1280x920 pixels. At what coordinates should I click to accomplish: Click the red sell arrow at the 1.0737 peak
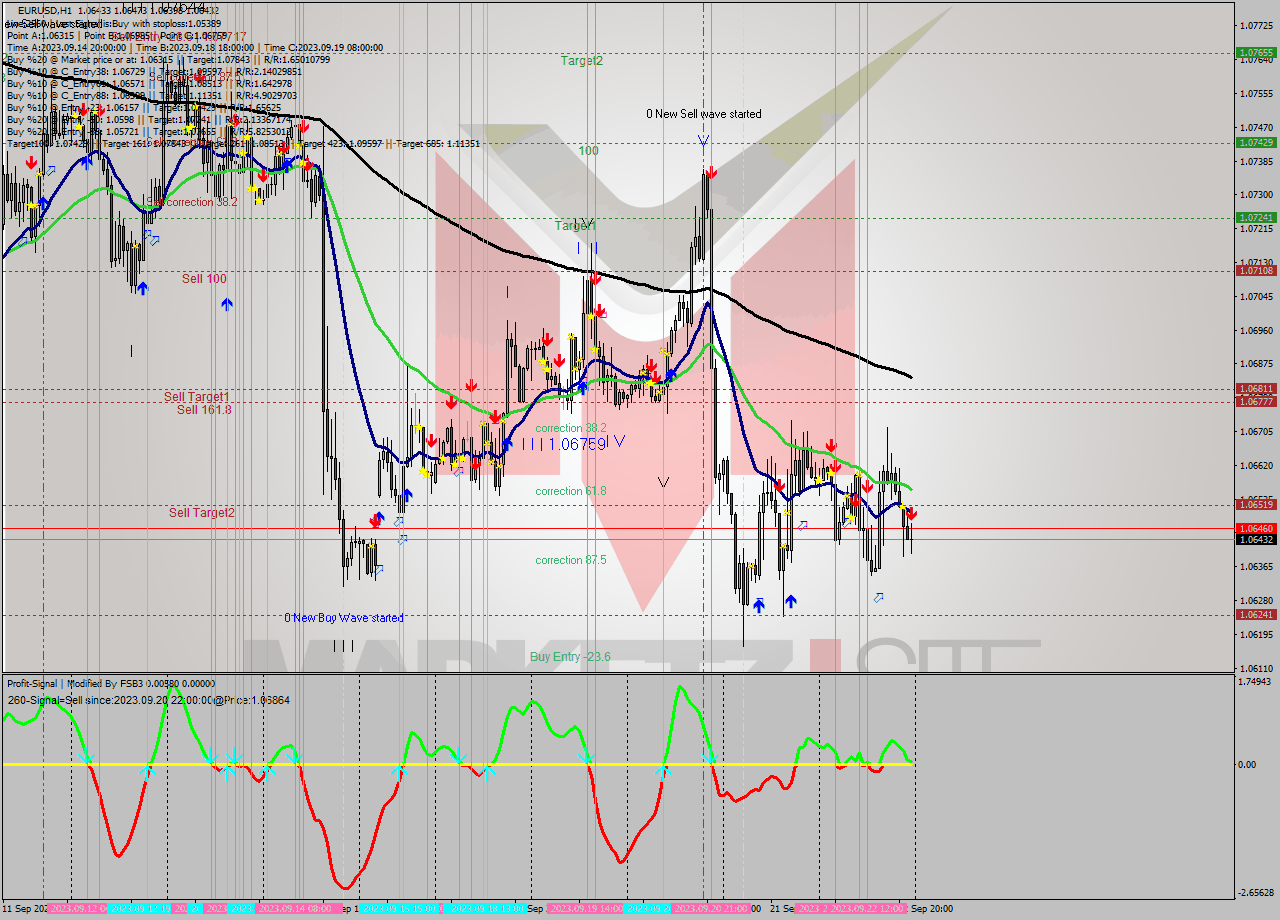pos(710,173)
